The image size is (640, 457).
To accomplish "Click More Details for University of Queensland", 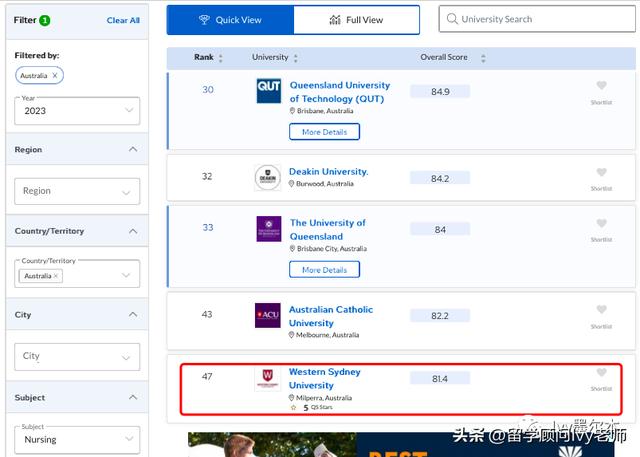I will 324,270.
